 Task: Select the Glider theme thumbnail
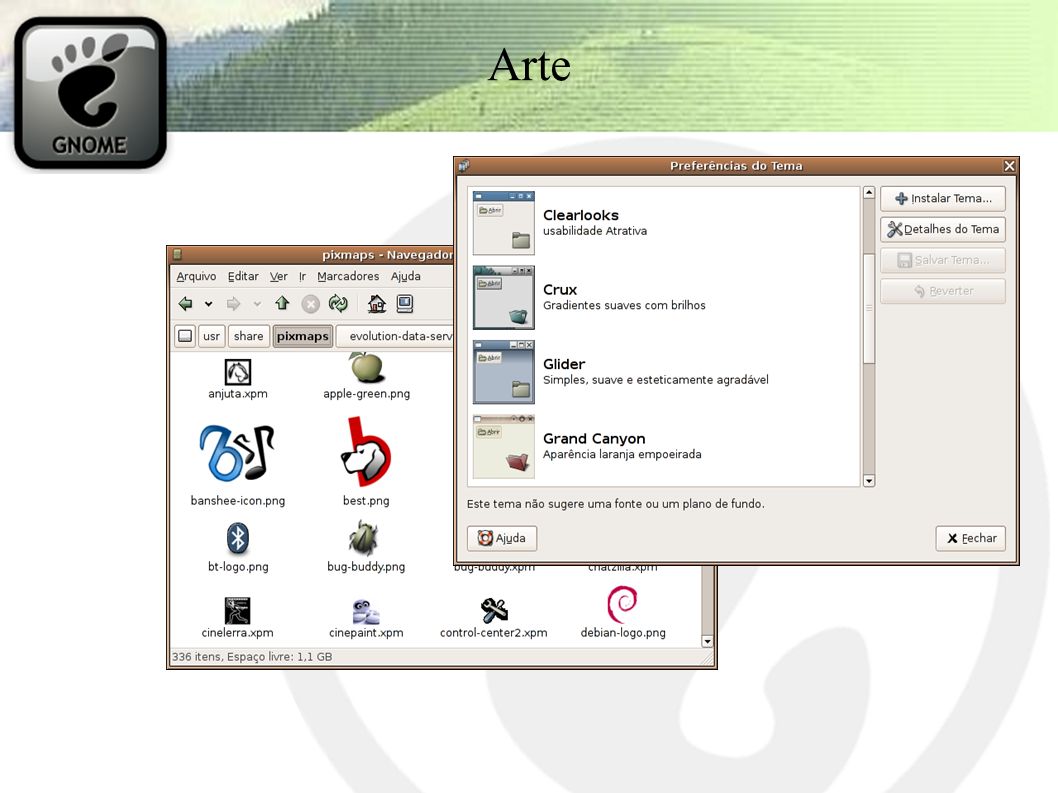(503, 372)
